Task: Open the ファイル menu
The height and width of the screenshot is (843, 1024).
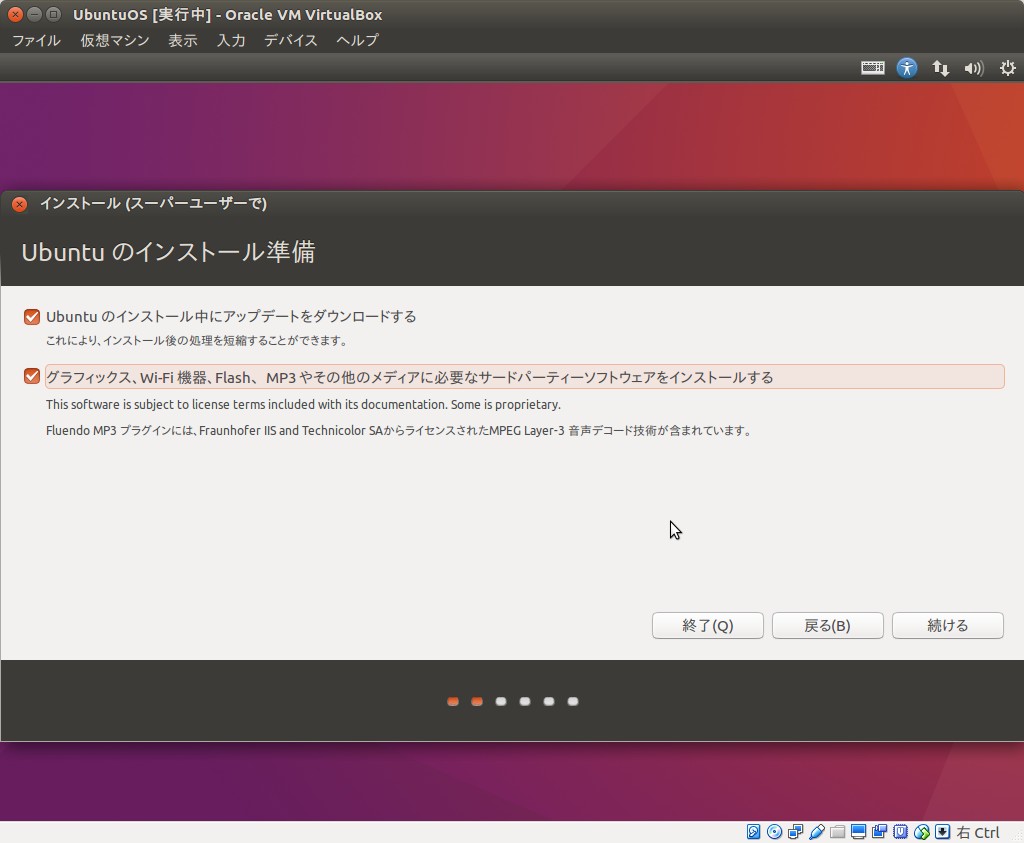Action: [37, 40]
